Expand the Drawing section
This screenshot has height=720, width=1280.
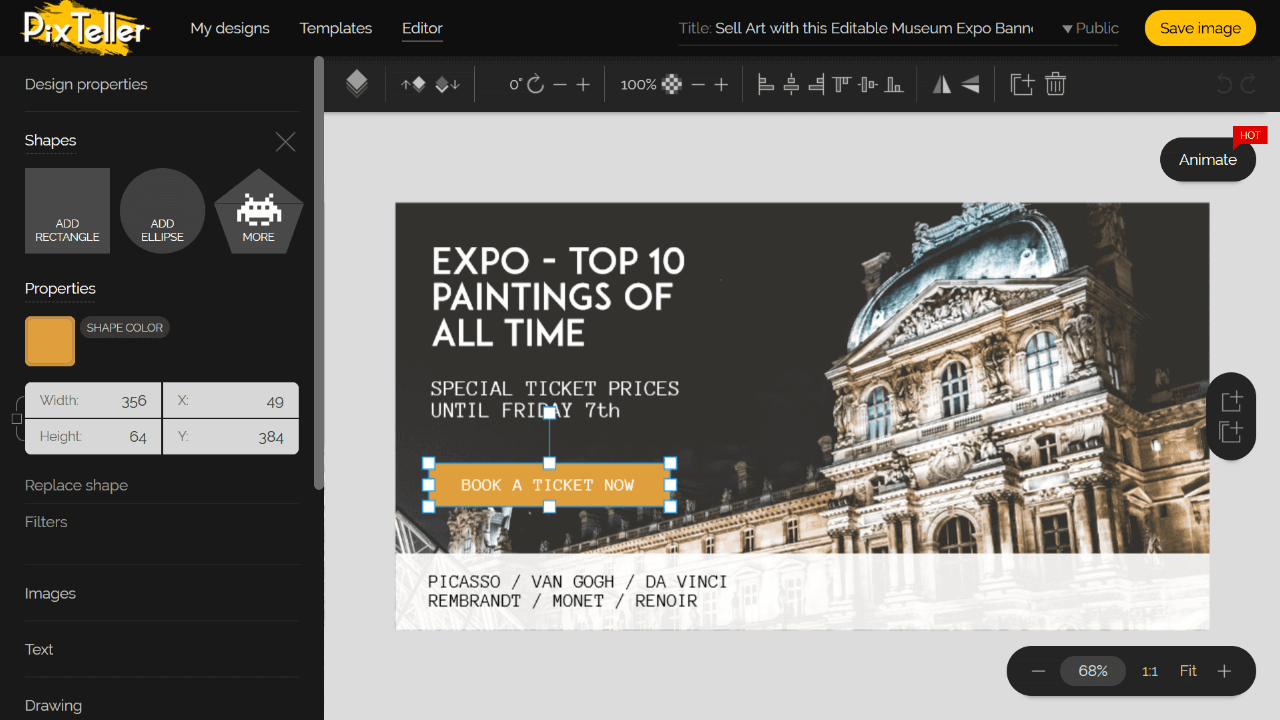tap(53, 705)
